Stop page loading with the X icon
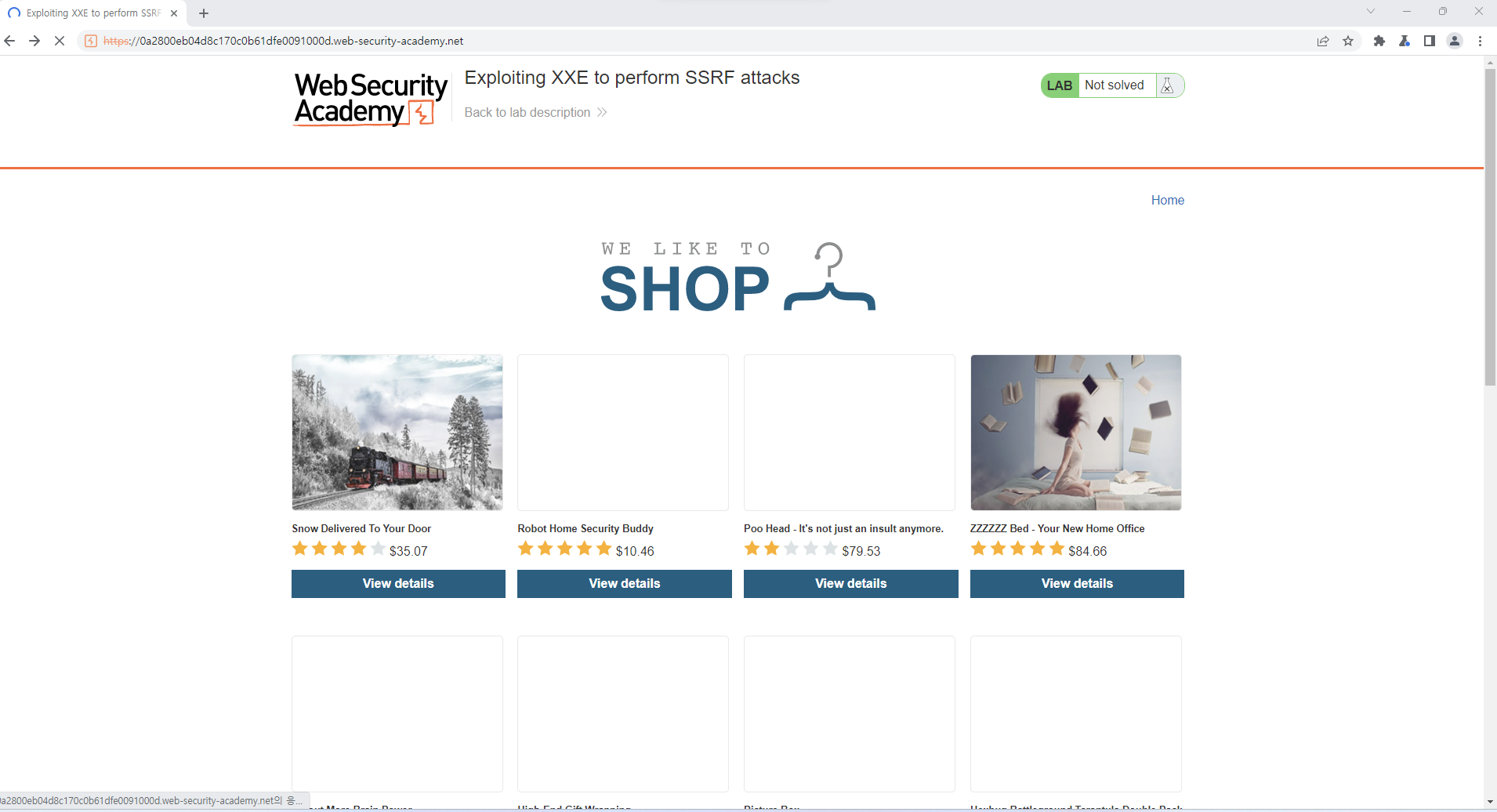Viewport: 1497px width, 812px height. [x=60, y=41]
